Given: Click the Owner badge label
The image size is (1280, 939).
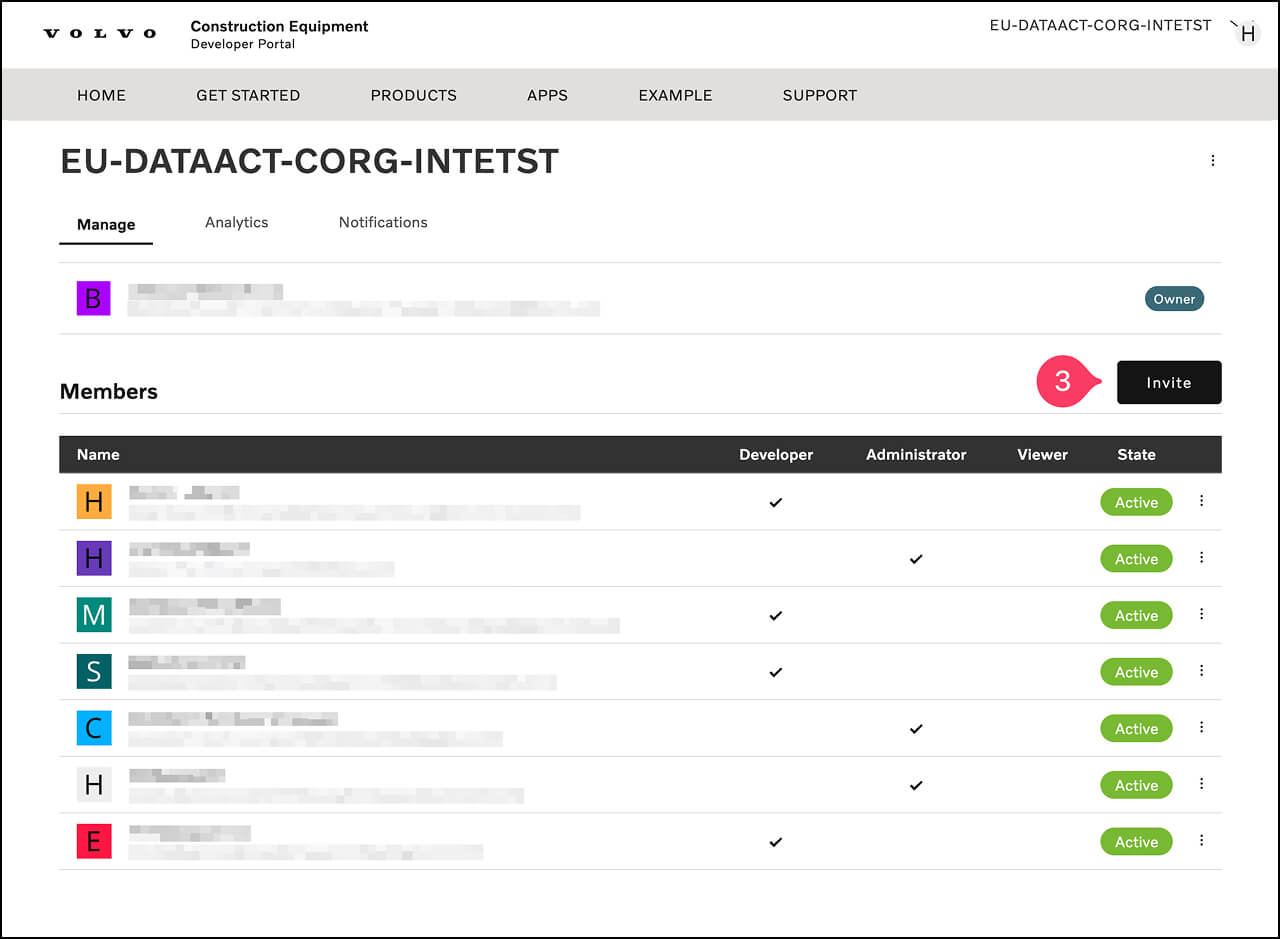Looking at the screenshot, I should pos(1174,299).
